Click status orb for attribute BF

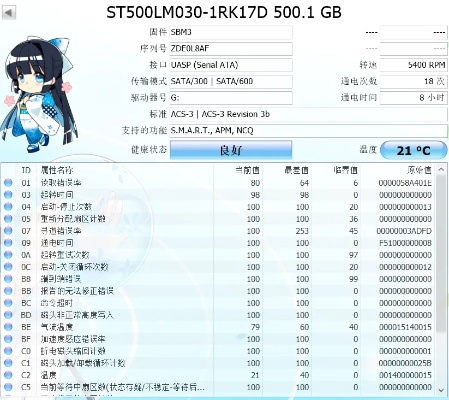[8, 339]
